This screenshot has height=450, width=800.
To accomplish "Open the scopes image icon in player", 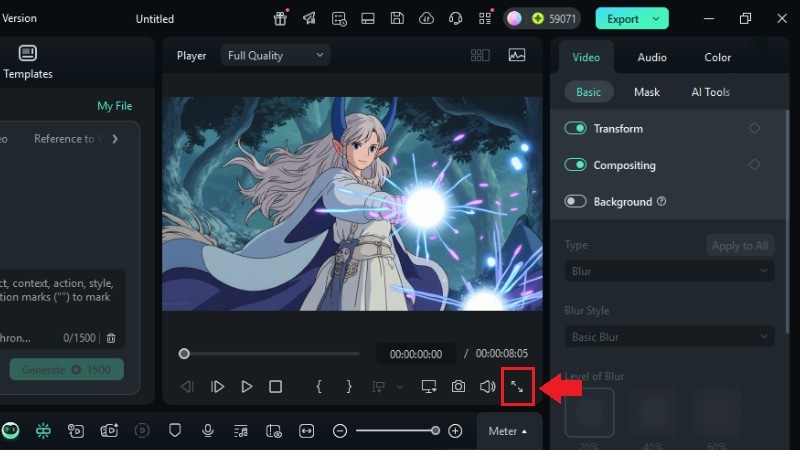I will pyautogui.click(x=517, y=55).
